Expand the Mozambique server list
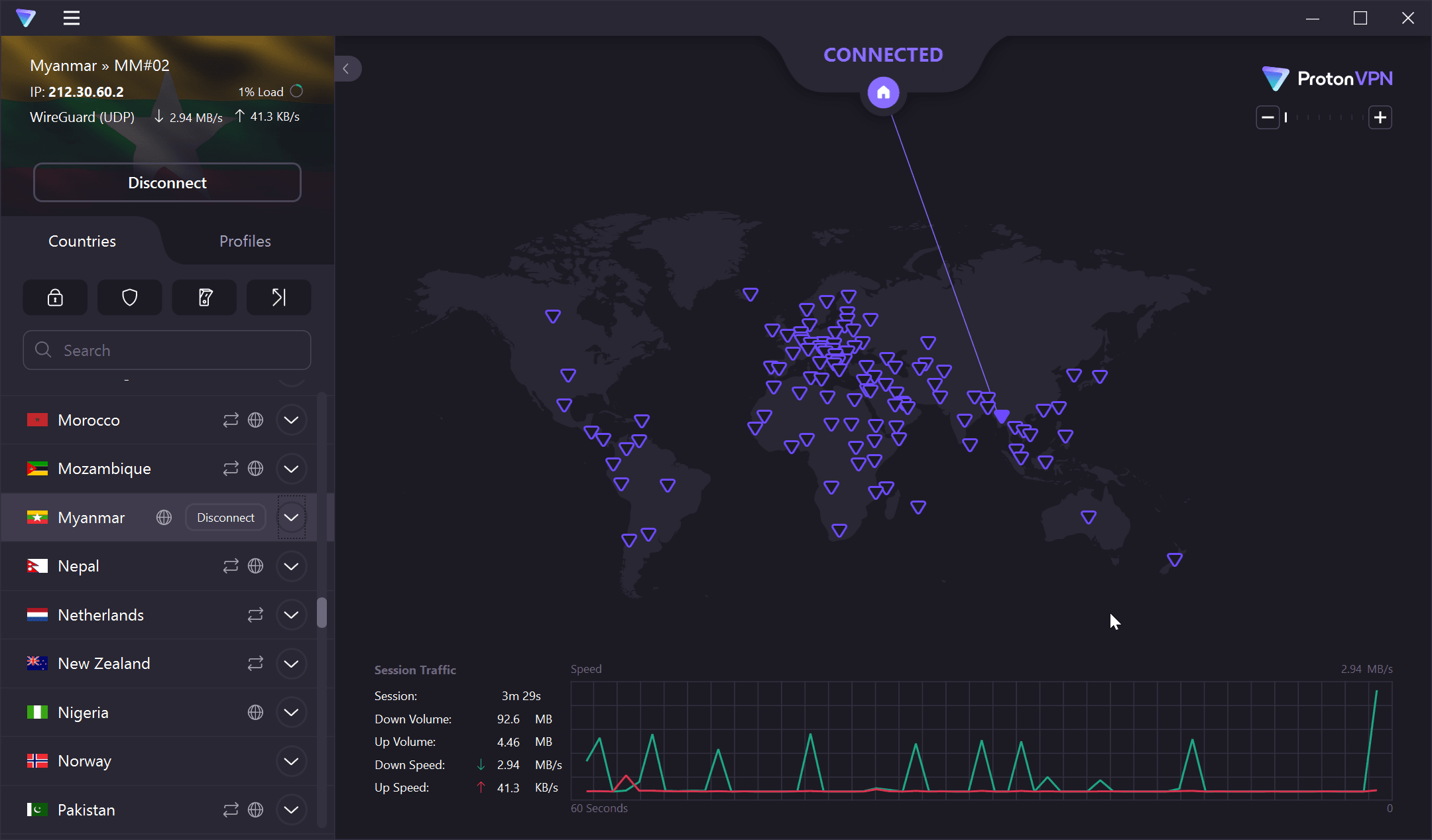This screenshot has width=1432, height=840. [291, 469]
